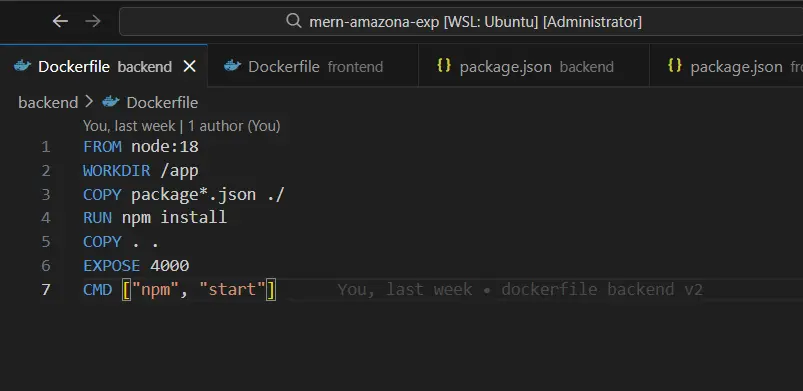Screen dimensions: 803x391
Task: Click the 'EXPOSE' keyword
Action: pyautogui.click(x=112, y=265)
